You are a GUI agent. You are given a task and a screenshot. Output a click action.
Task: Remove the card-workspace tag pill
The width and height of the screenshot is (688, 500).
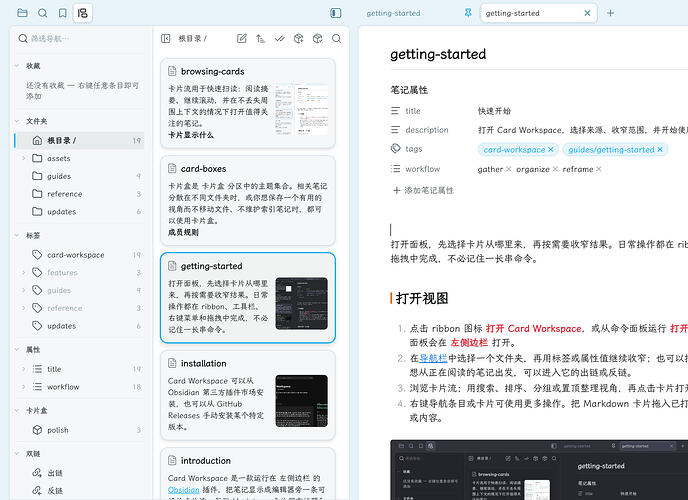551,150
